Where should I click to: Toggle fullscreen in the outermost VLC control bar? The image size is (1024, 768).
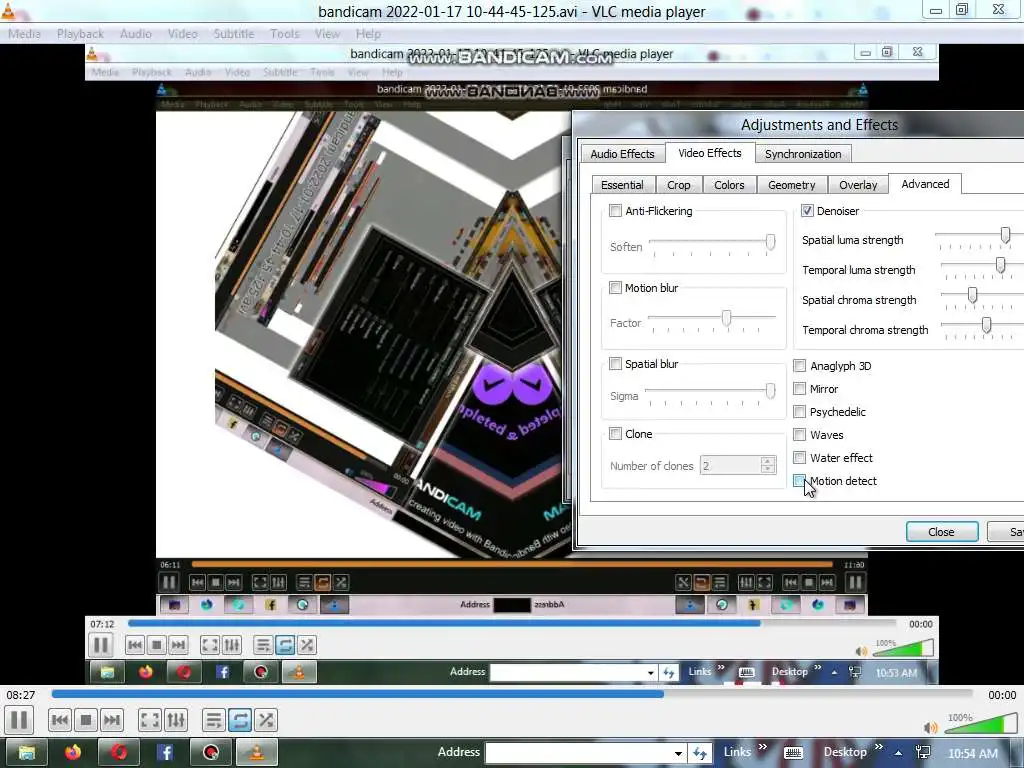click(x=150, y=720)
